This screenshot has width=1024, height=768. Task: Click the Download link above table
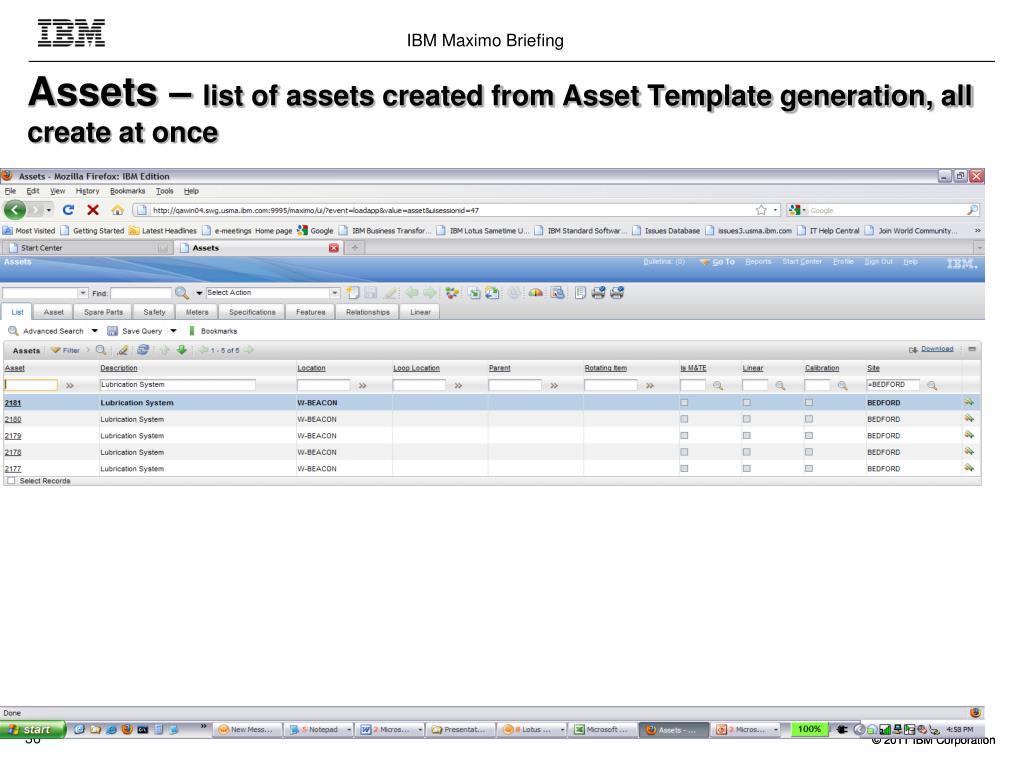[x=937, y=349]
